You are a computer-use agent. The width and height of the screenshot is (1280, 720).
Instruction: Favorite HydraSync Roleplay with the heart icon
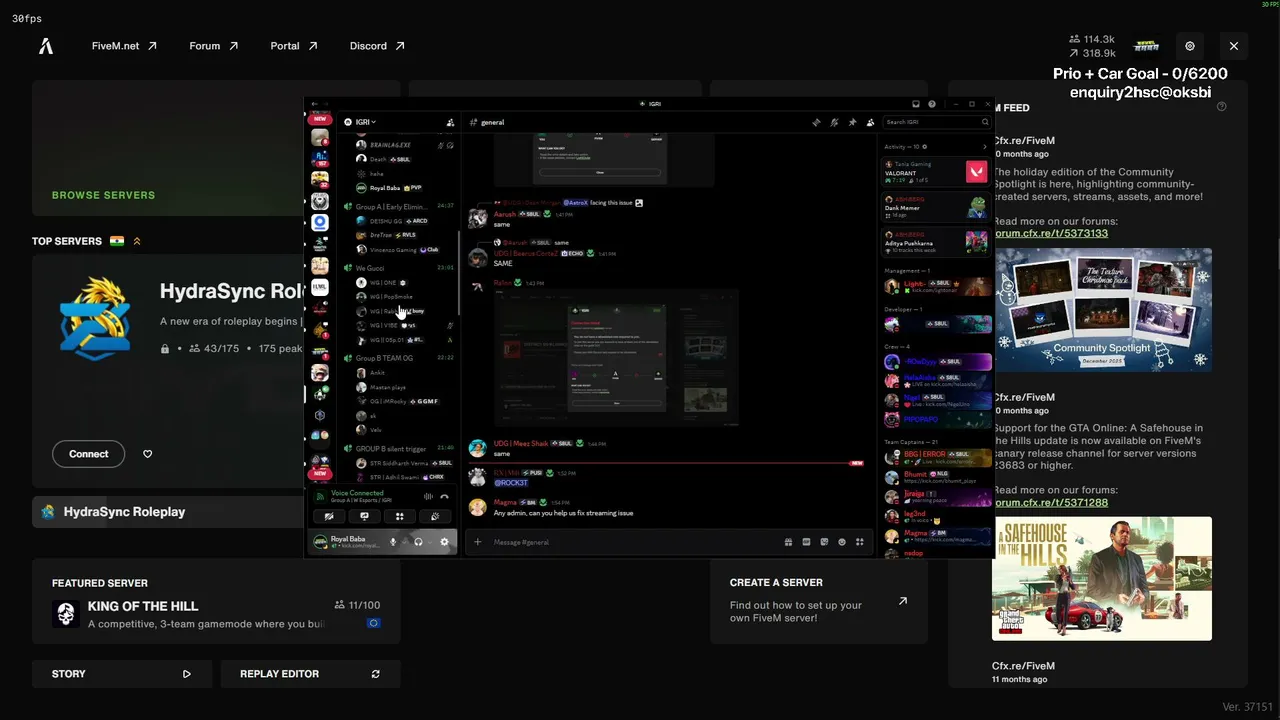[x=148, y=454]
